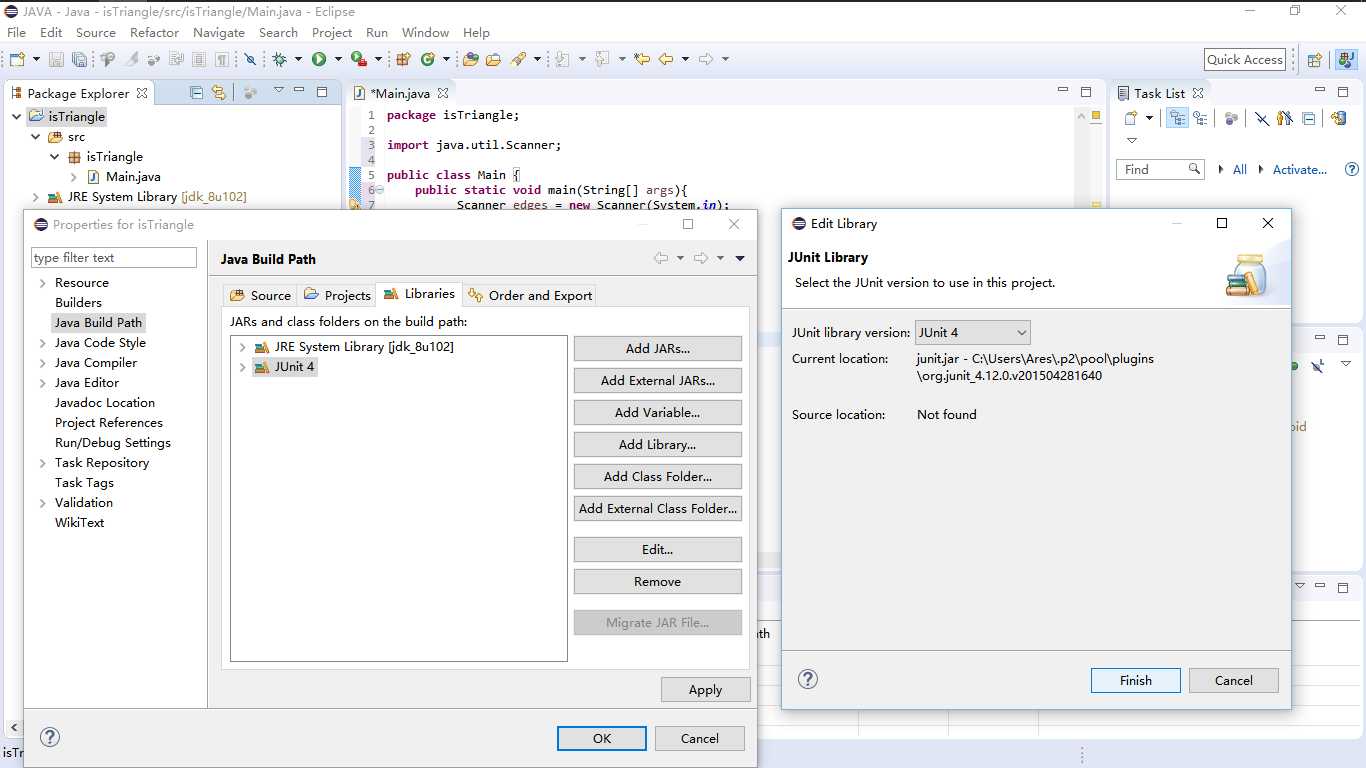
Task: Click the Apply button
Action: tap(706, 689)
